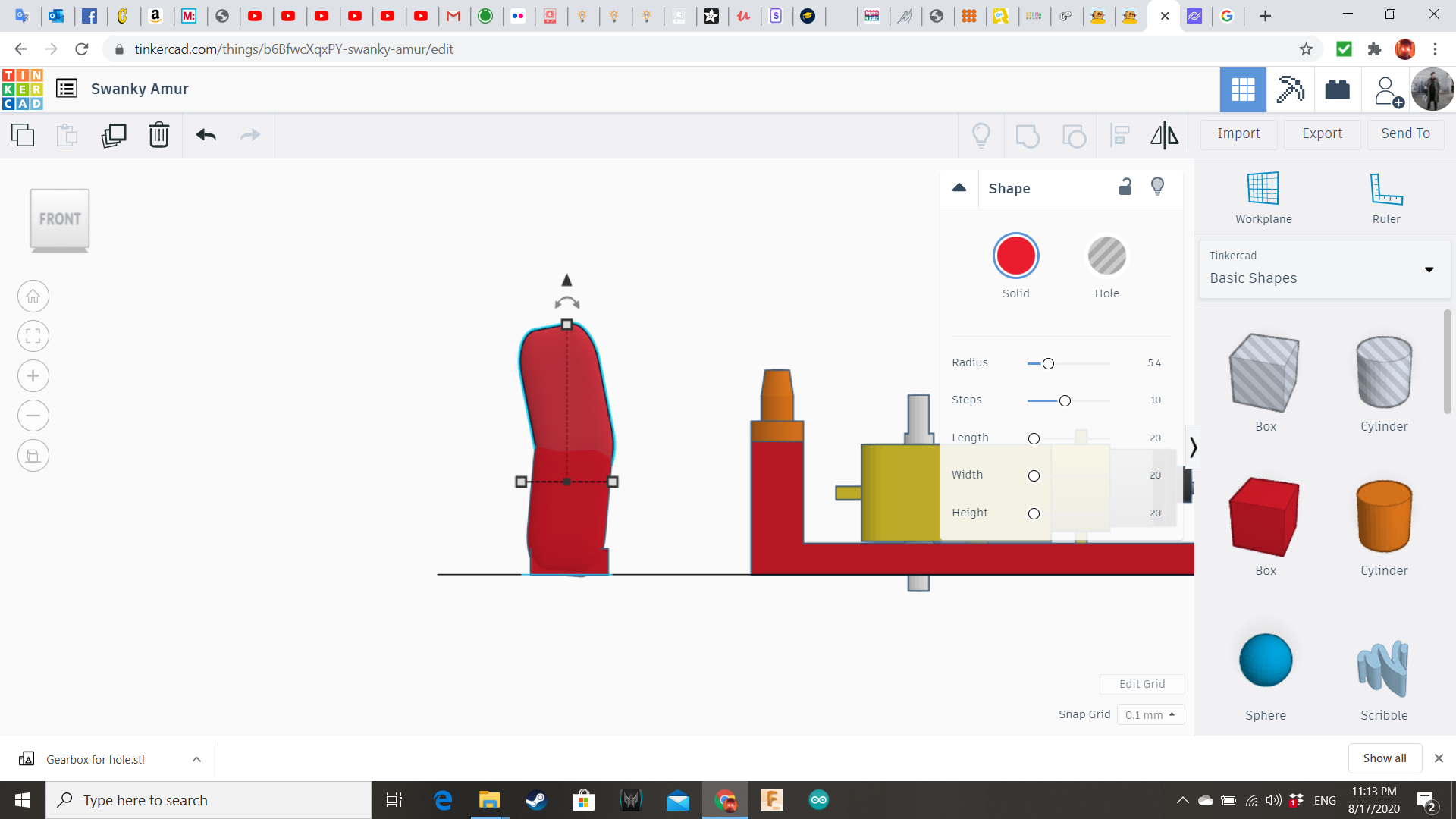Toggle the shape lock icon

(1125, 187)
